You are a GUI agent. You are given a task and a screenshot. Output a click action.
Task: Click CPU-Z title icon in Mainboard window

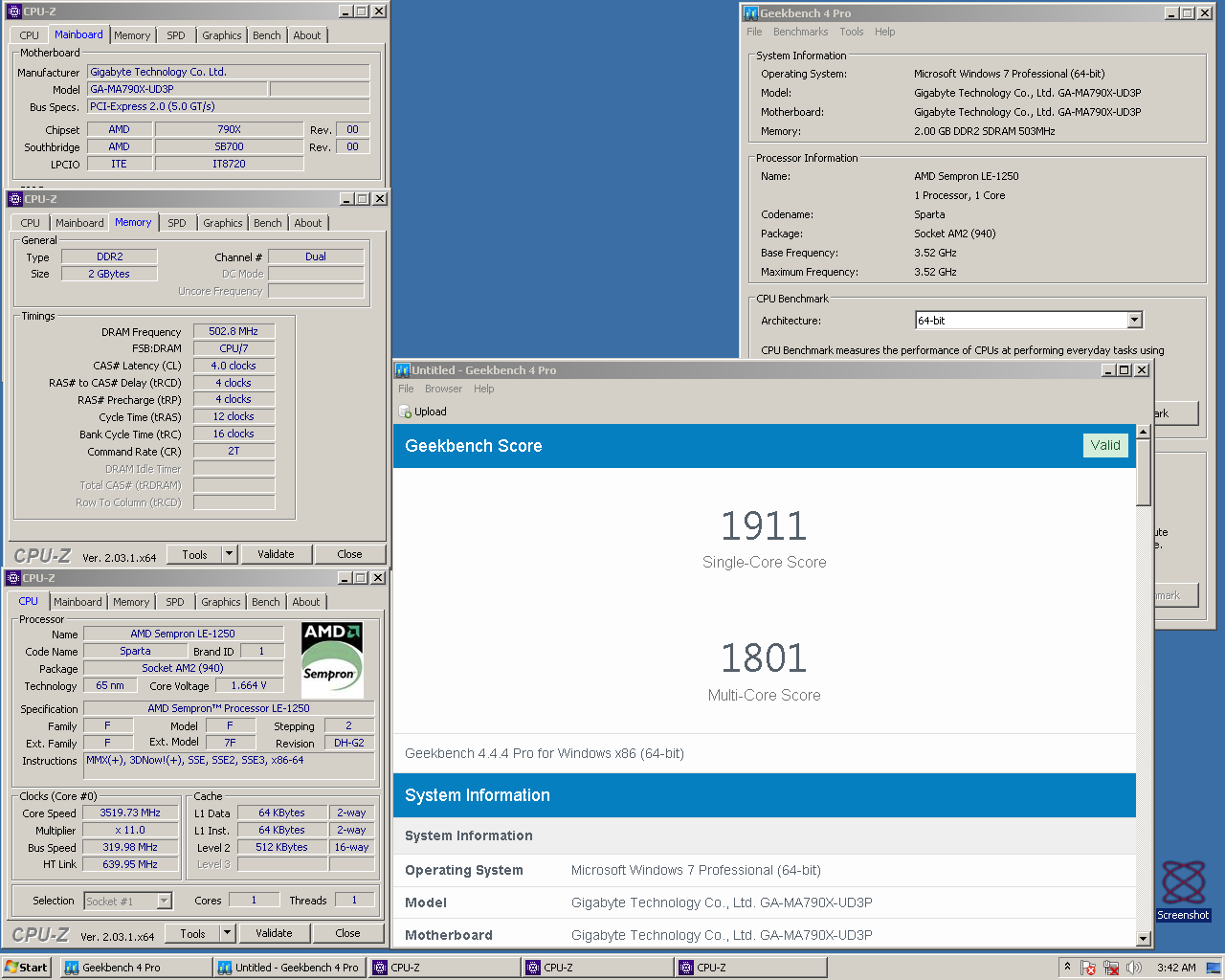click(14, 11)
